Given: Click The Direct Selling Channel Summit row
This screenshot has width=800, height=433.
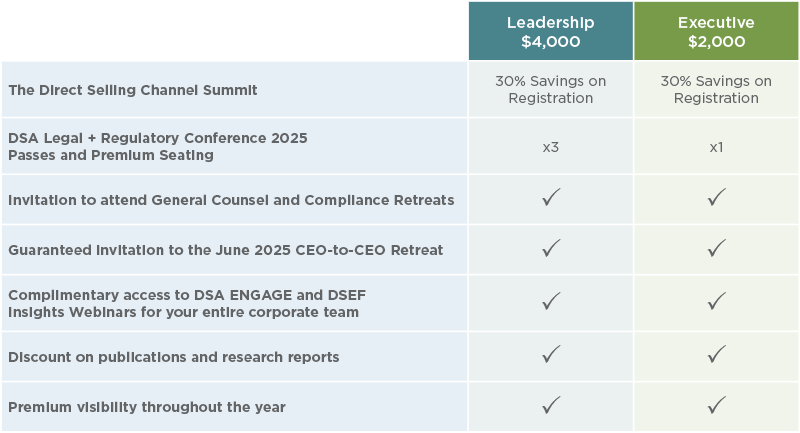Looking at the screenshot, I should (400, 90).
